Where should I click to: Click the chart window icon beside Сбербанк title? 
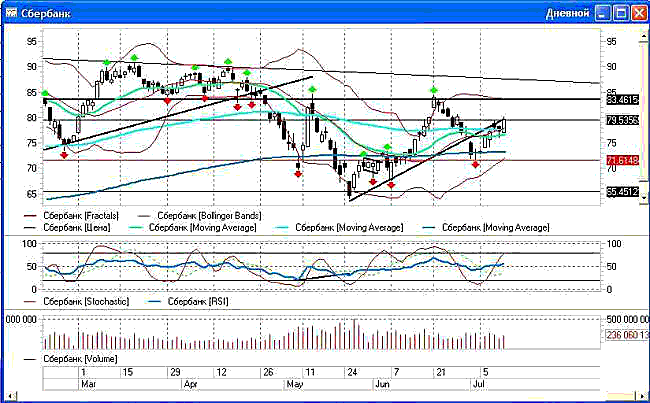click(11, 13)
